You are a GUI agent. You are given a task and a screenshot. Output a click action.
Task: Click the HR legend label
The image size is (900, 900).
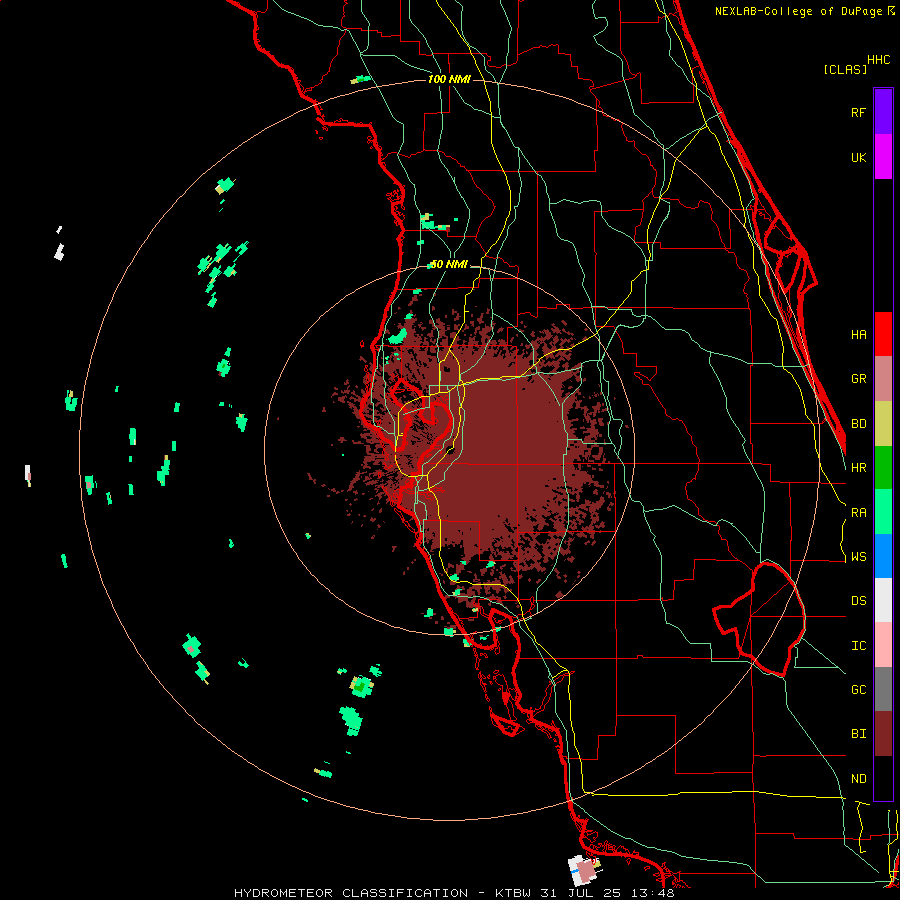[858, 468]
